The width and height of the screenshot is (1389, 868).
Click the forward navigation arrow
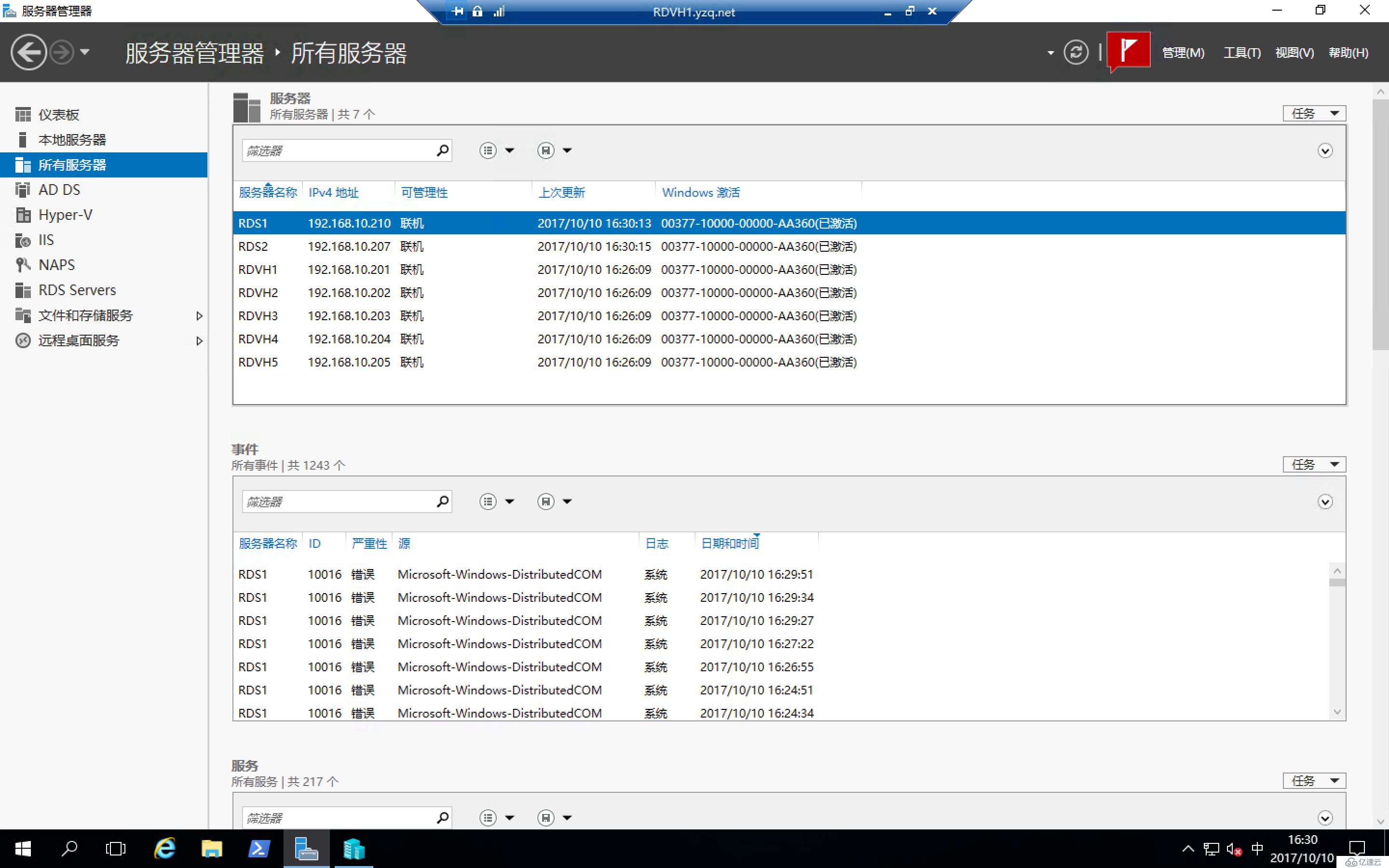61,52
